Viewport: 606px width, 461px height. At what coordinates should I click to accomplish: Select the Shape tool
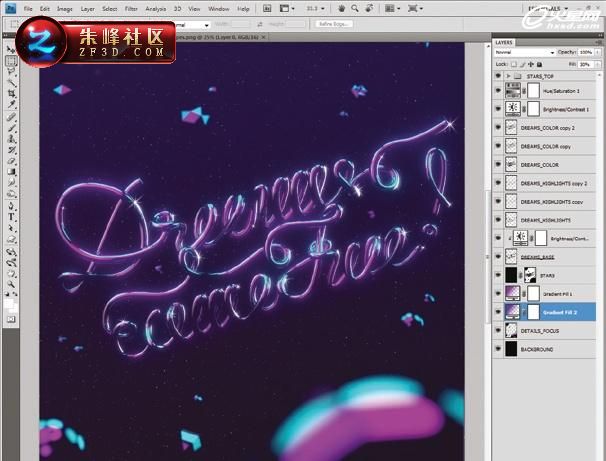[x=11, y=239]
